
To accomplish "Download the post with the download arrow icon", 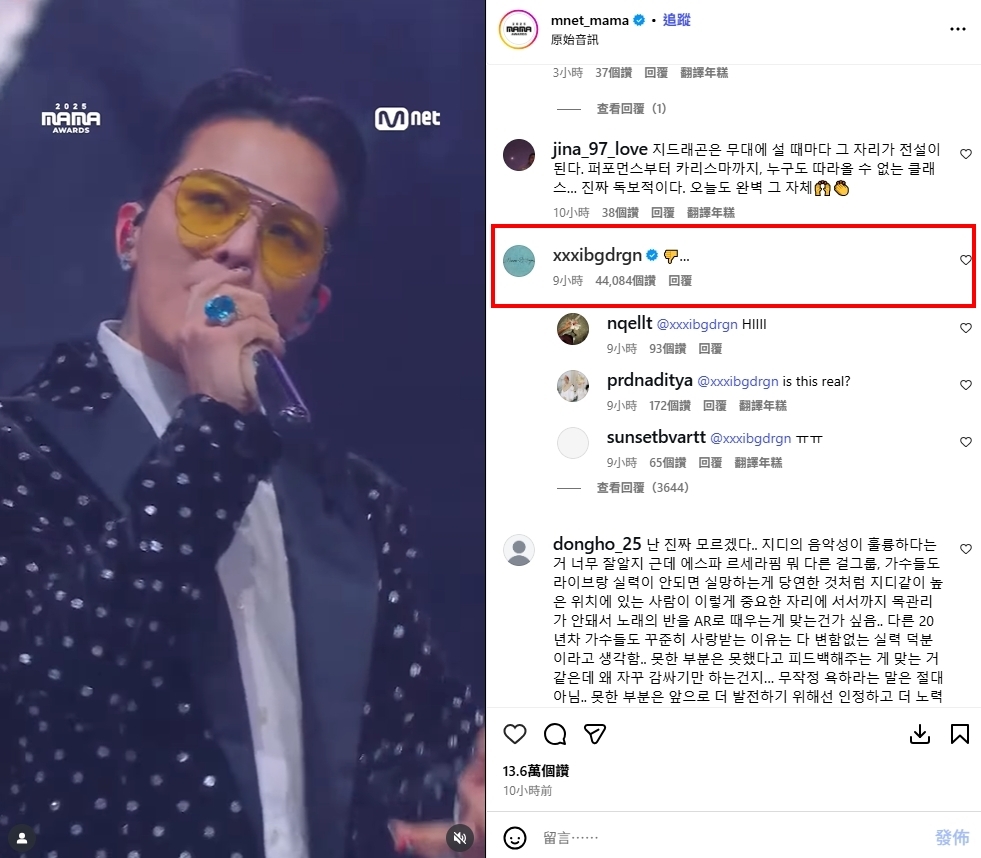I will (920, 734).
